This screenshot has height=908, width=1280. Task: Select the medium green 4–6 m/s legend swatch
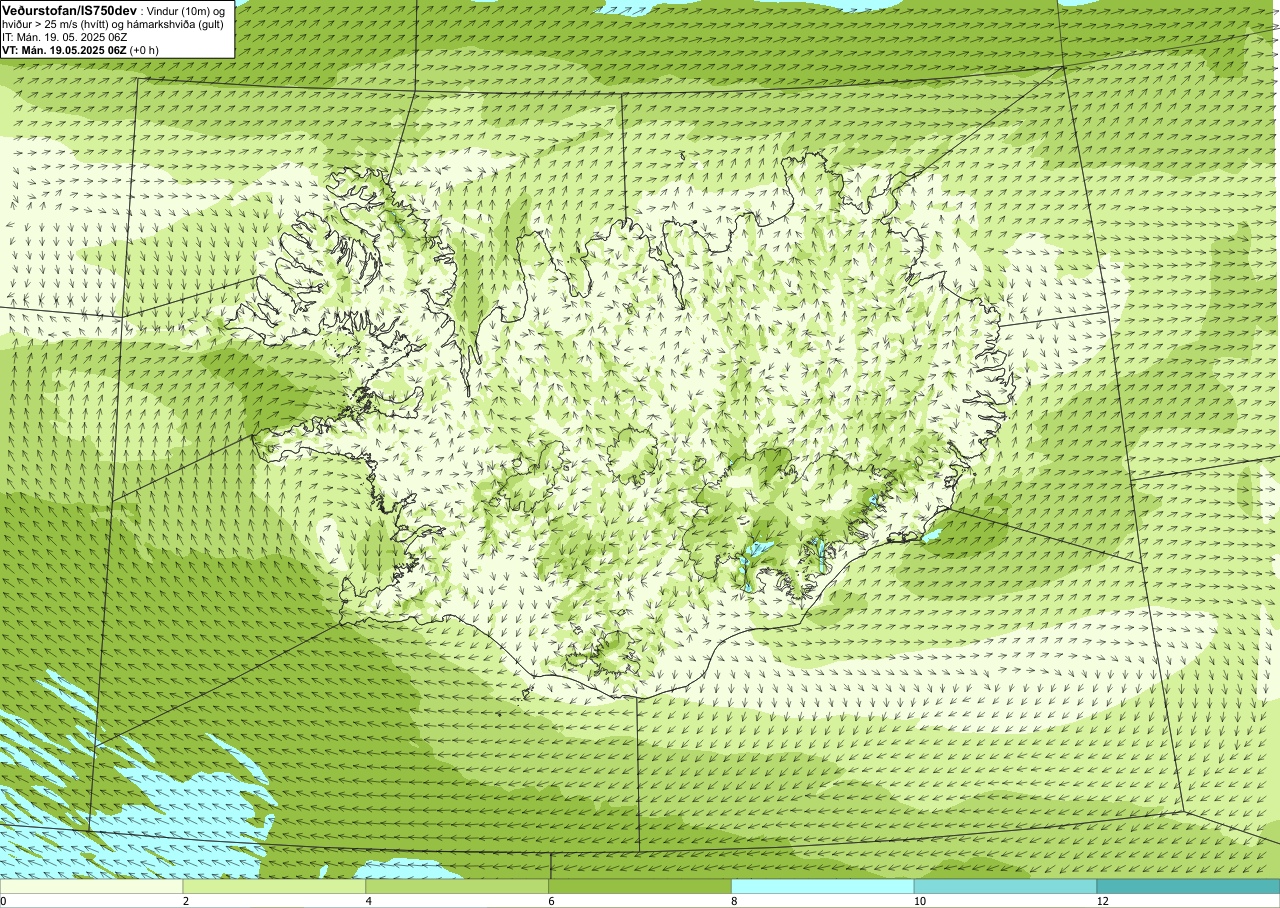[457, 886]
